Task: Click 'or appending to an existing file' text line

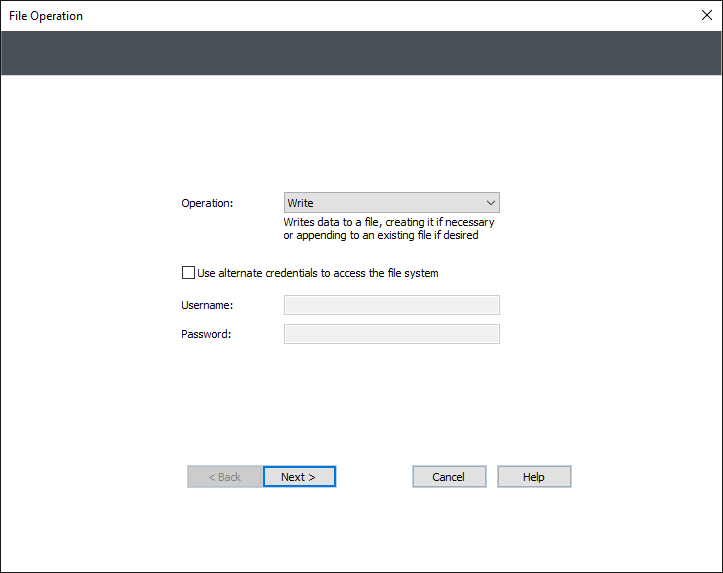Action: click(x=380, y=236)
